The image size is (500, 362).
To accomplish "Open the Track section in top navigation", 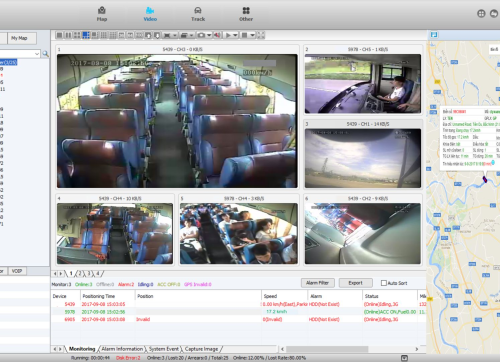I will pyautogui.click(x=198, y=14).
